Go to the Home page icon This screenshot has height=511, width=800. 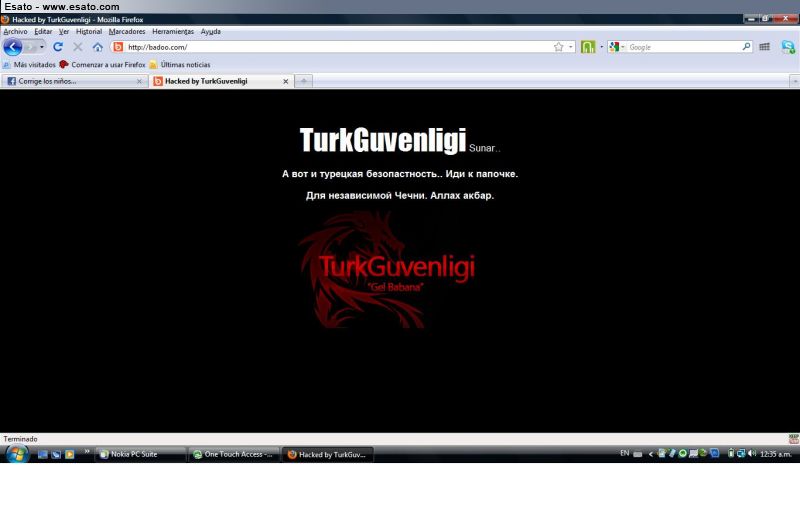click(x=97, y=47)
